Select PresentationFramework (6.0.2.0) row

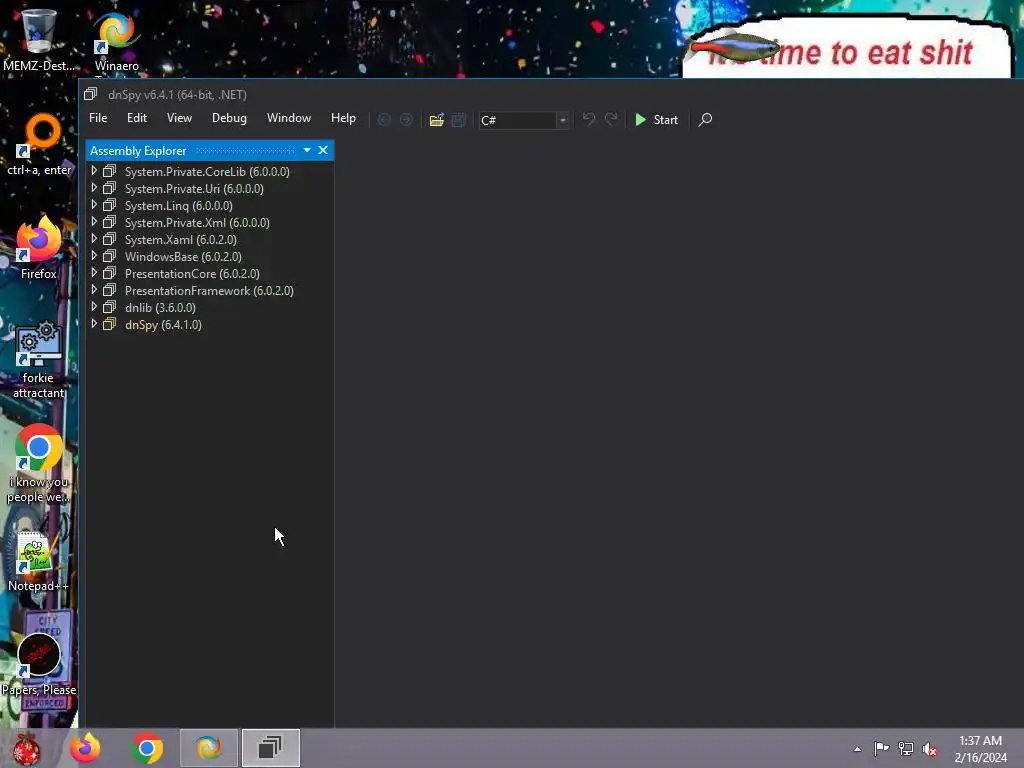point(210,290)
